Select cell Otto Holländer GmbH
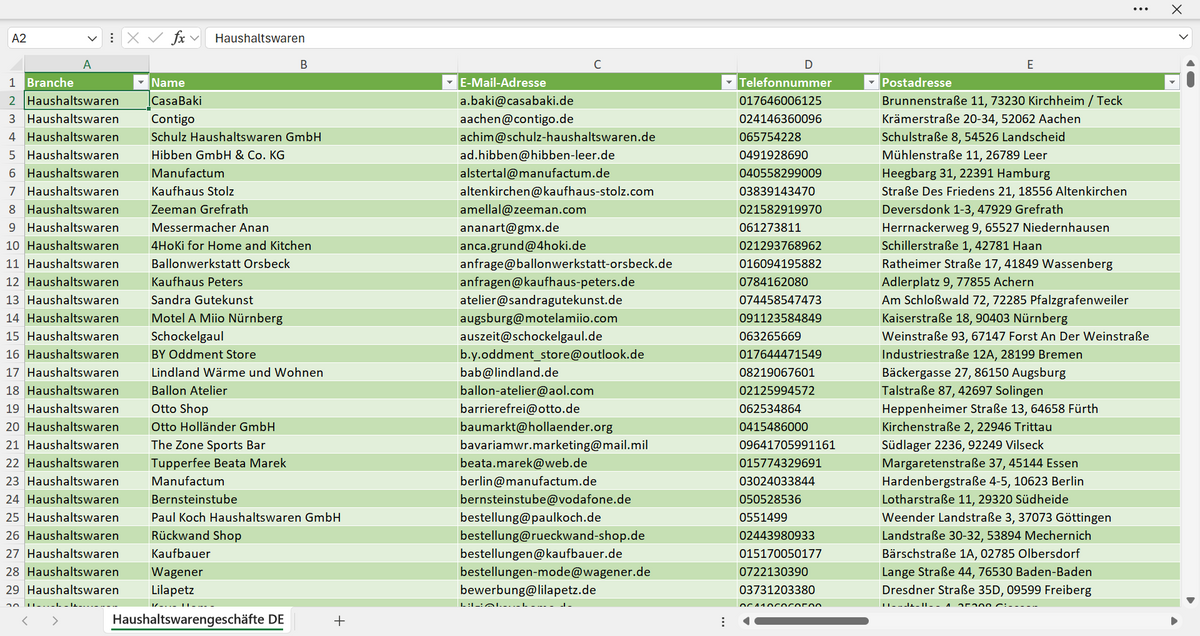 pyautogui.click(x=303, y=427)
